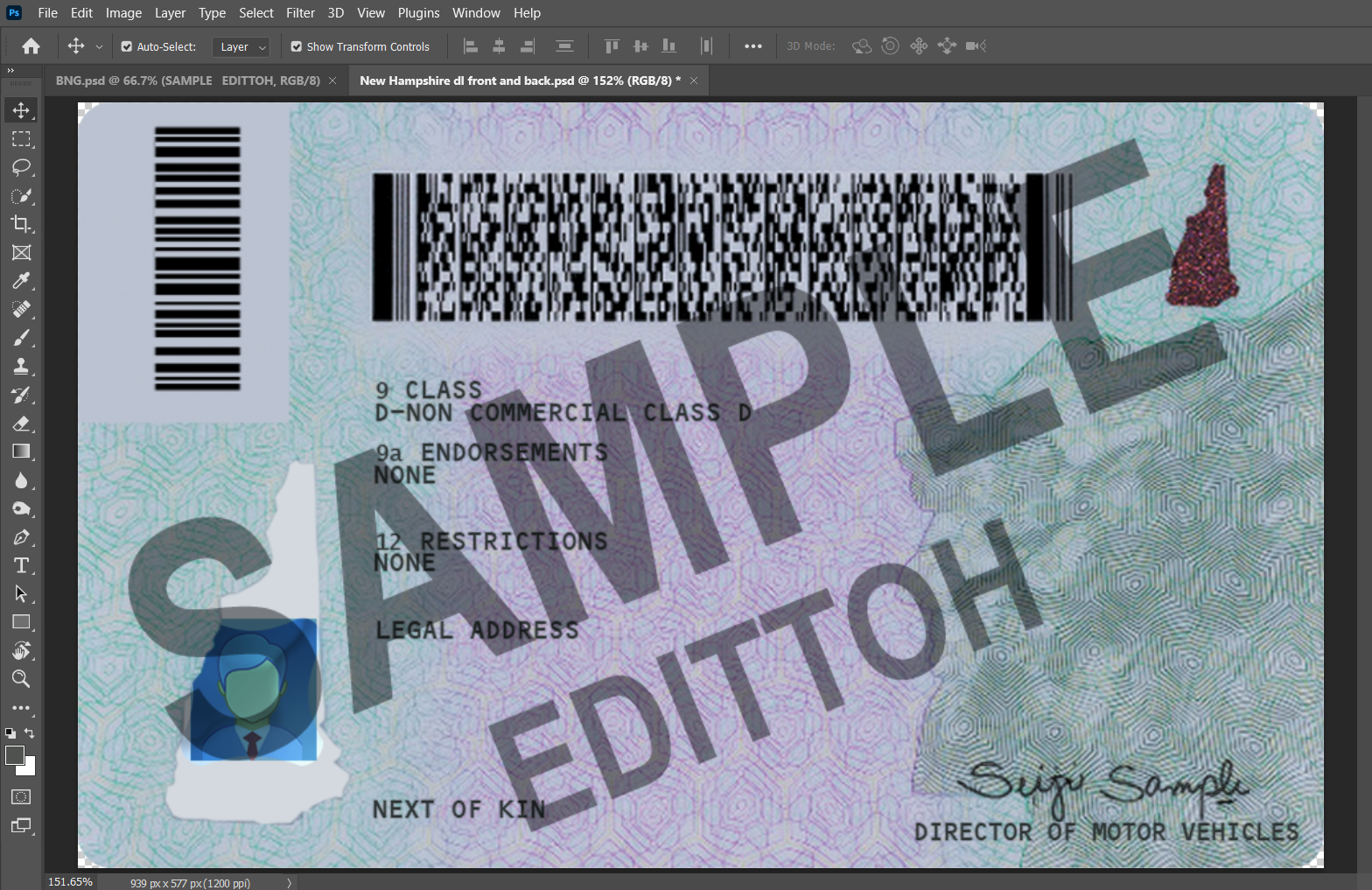Toggle Quick Mask mode
Screen dimensions: 1372x890
coord(21,797)
